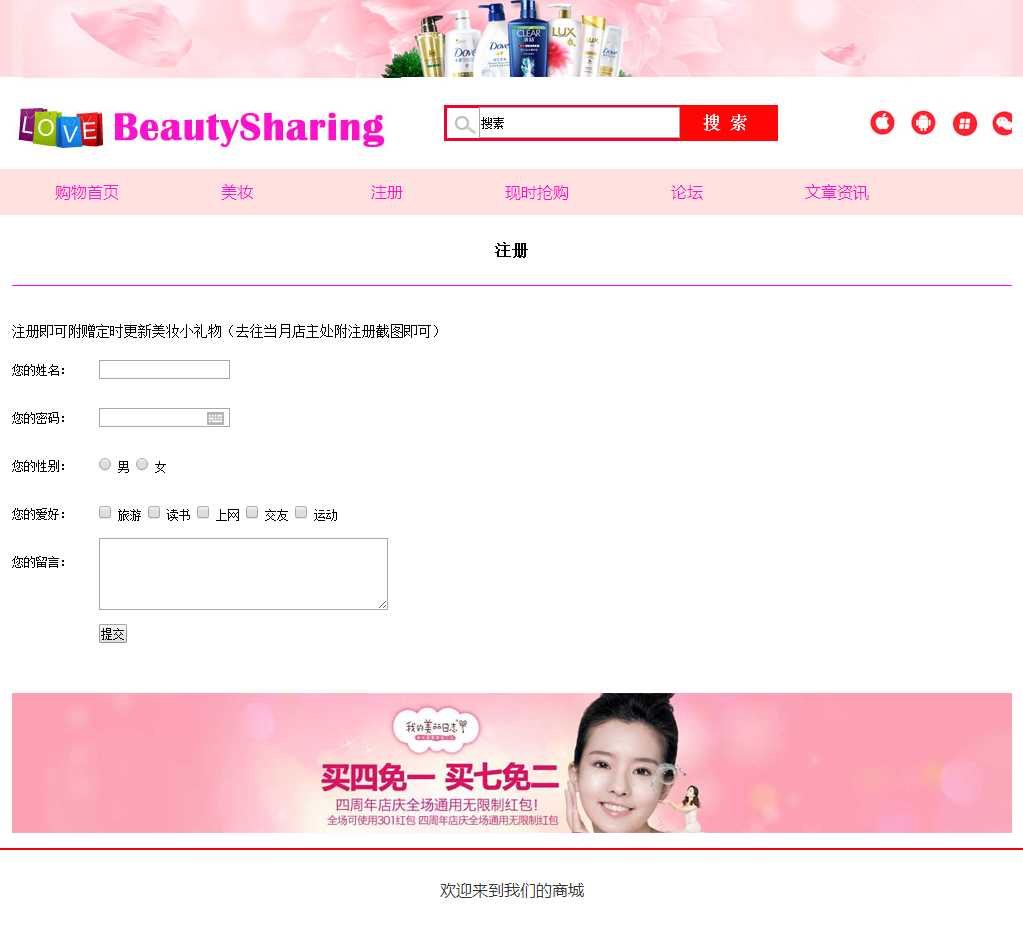The image size is (1023, 930).
Task: Click the 买四免一 promotional banner
Action: click(x=511, y=763)
